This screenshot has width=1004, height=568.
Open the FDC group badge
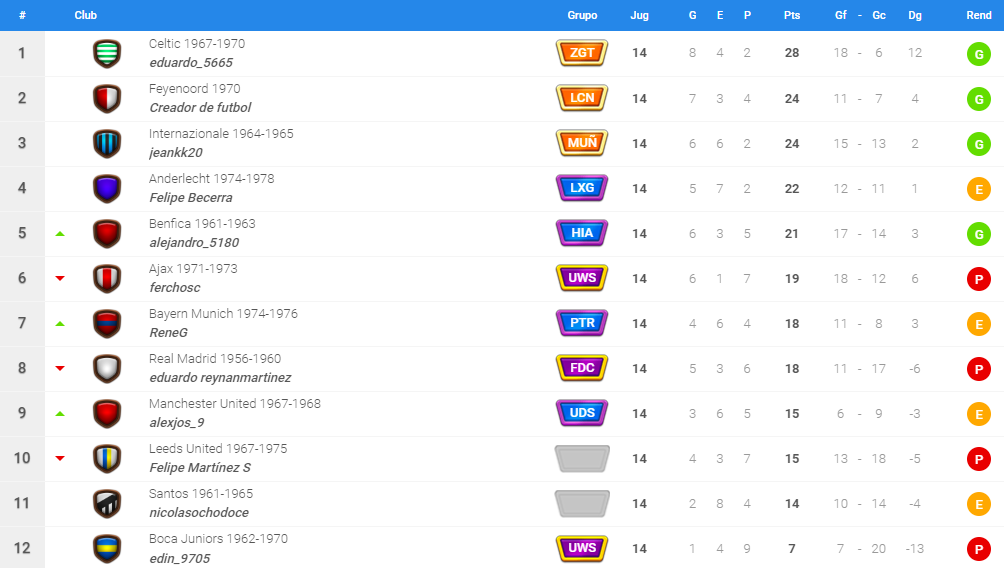pyautogui.click(x=582, y=368)
